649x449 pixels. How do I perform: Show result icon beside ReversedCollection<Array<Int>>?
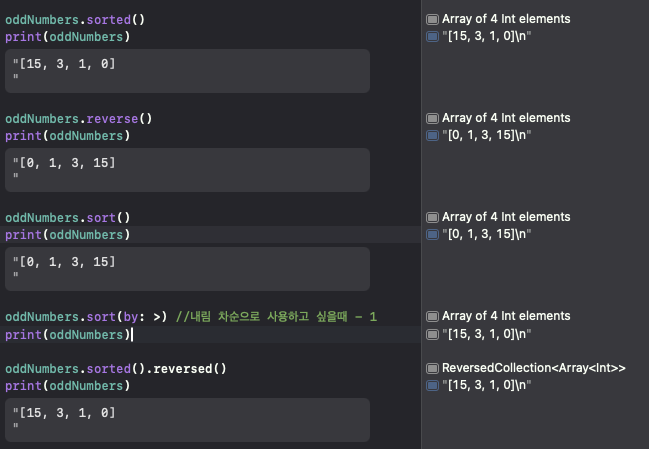432,368
